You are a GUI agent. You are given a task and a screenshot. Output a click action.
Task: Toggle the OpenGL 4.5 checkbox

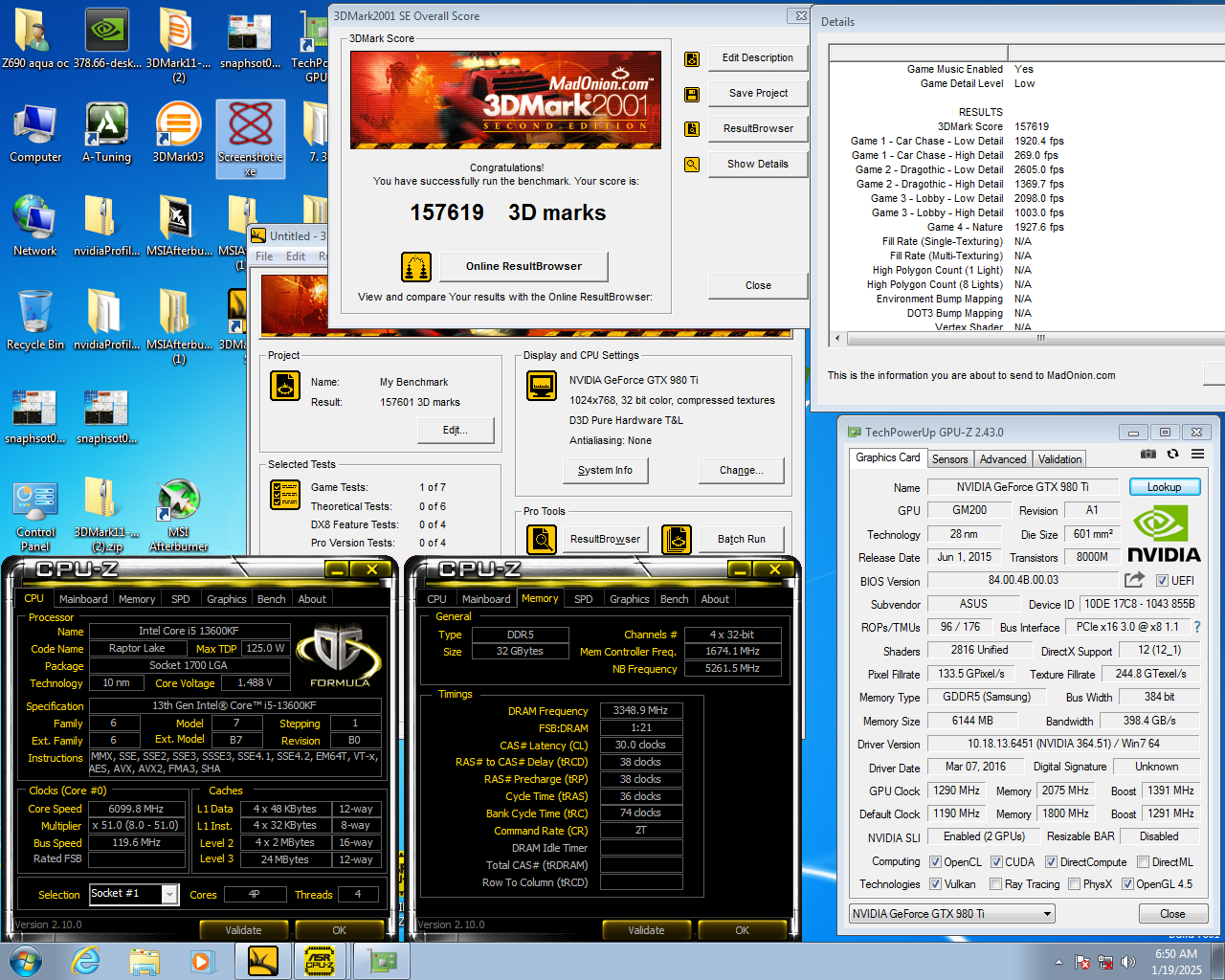[1127, 884]
